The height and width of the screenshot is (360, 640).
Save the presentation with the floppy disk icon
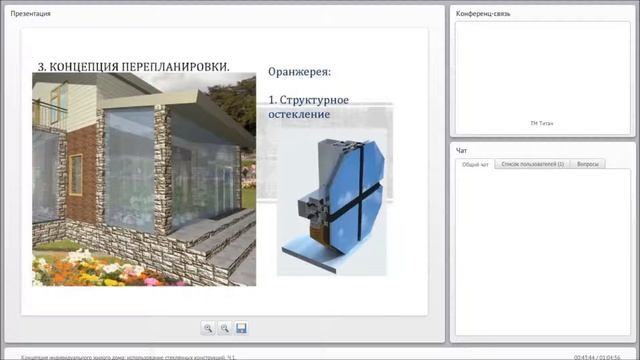241,328
